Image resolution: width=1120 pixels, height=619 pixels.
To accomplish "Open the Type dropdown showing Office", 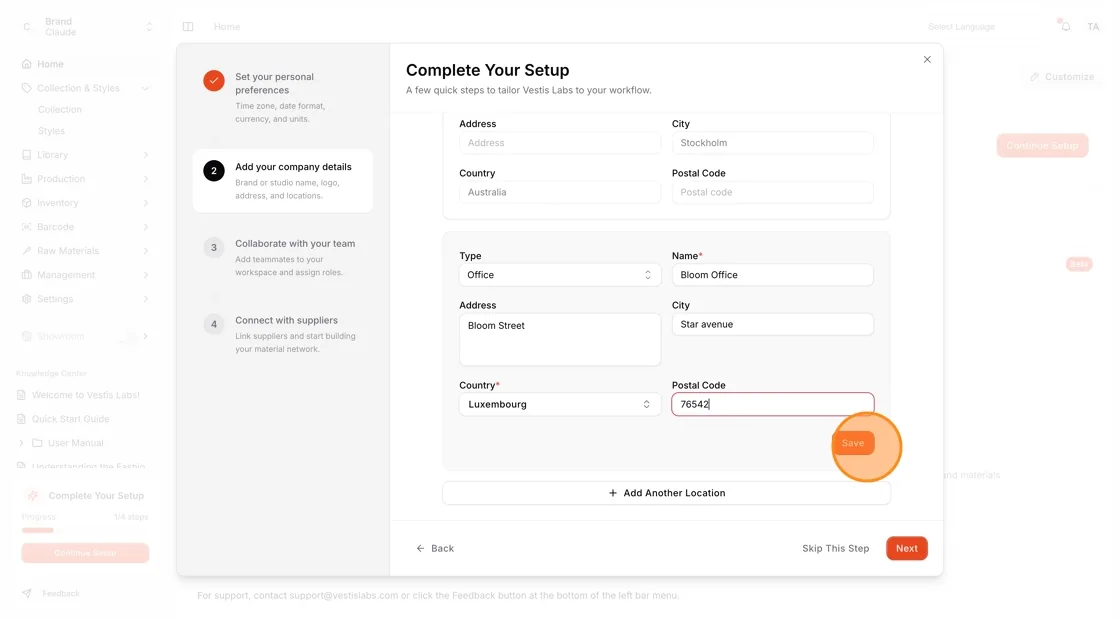I will [559, 275].
